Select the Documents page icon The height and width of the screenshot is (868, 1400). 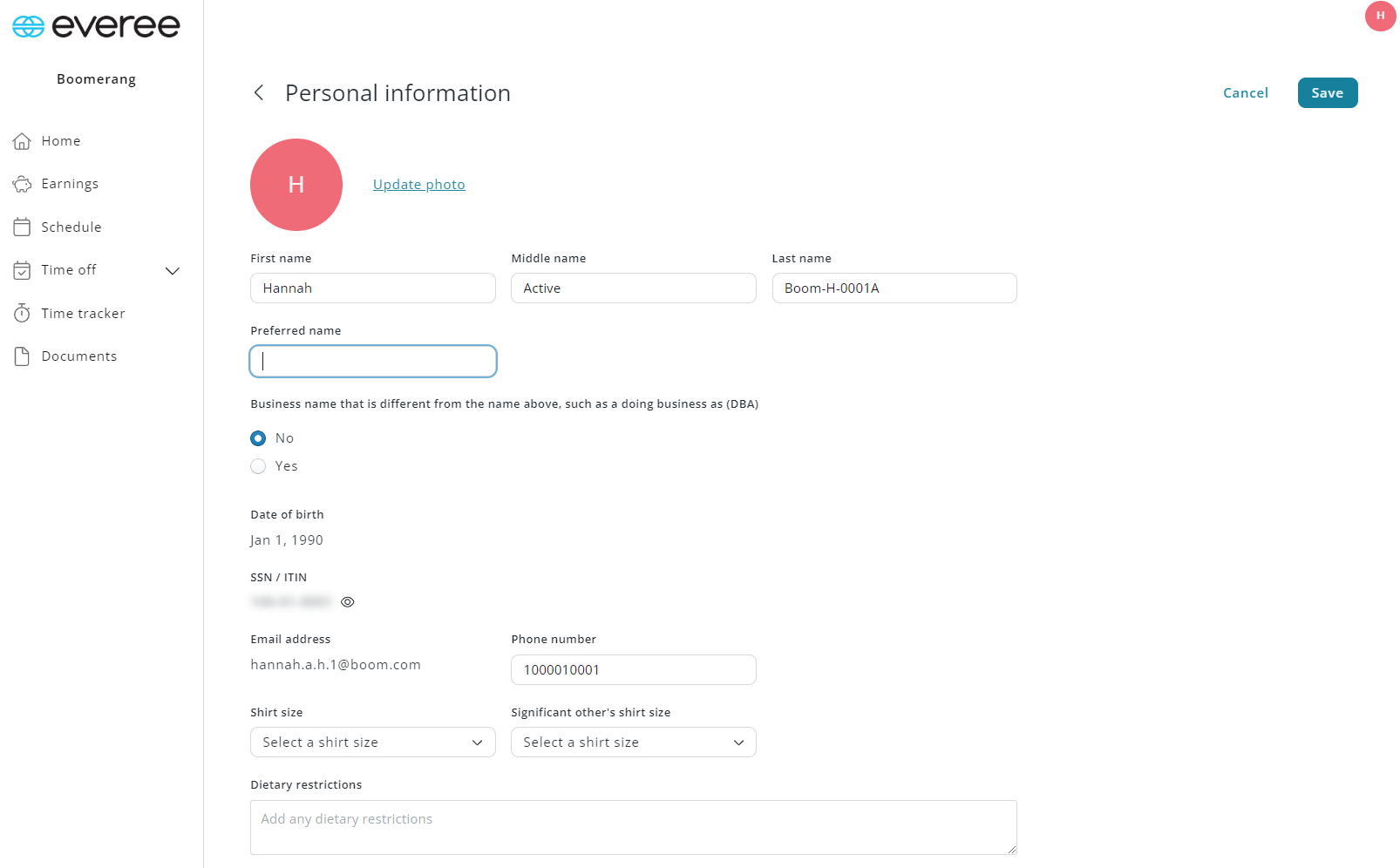click(x=23, y=356)
